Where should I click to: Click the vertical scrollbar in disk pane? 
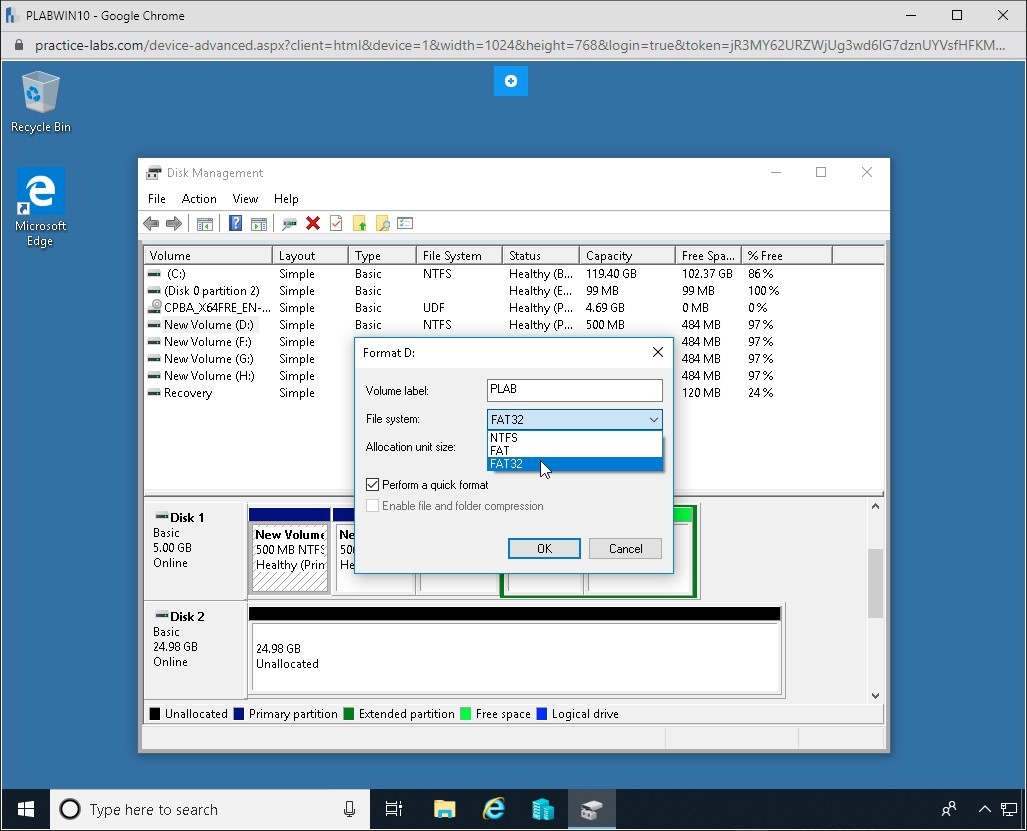[875, 583]
